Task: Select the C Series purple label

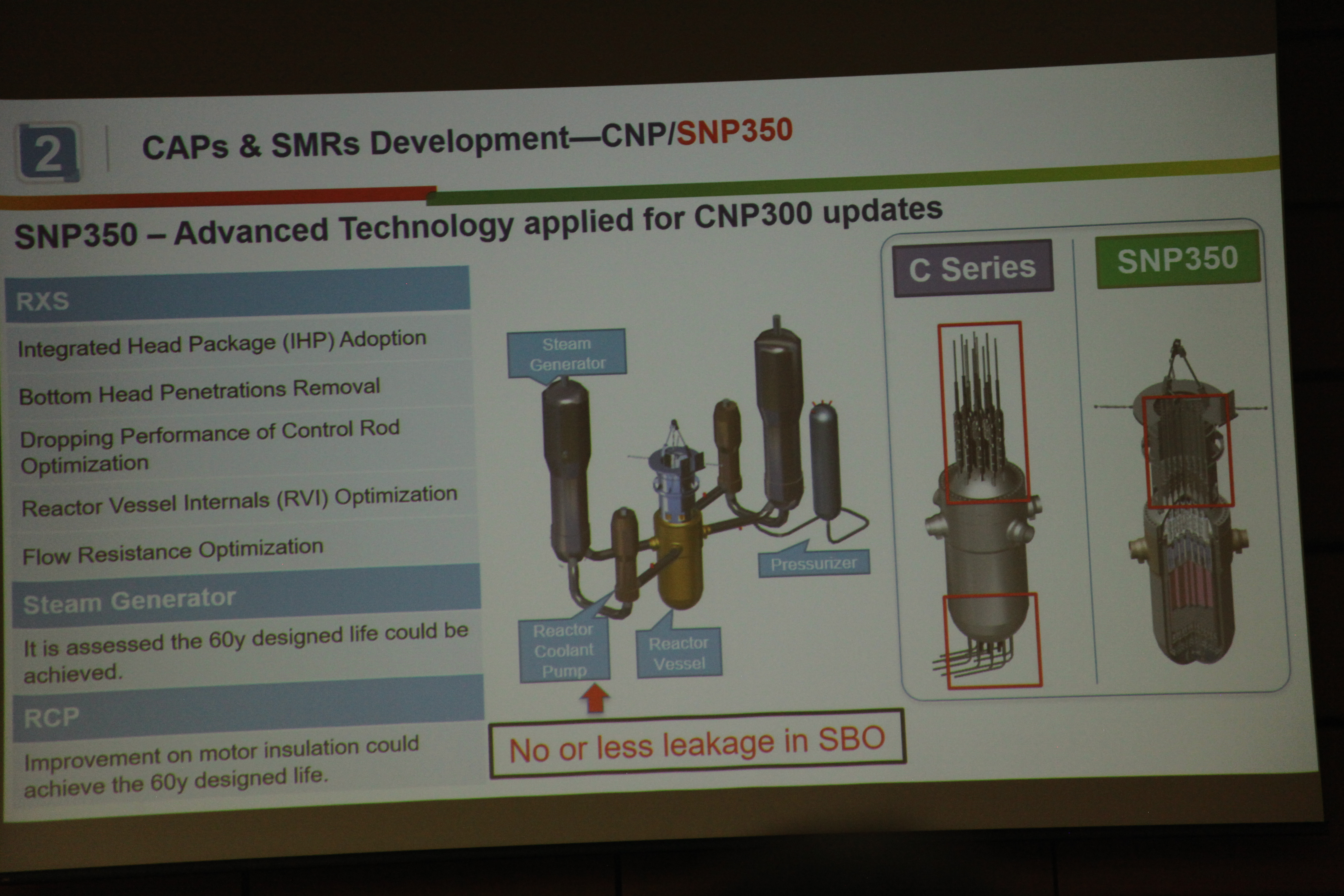Action: [x=973, y=268]
